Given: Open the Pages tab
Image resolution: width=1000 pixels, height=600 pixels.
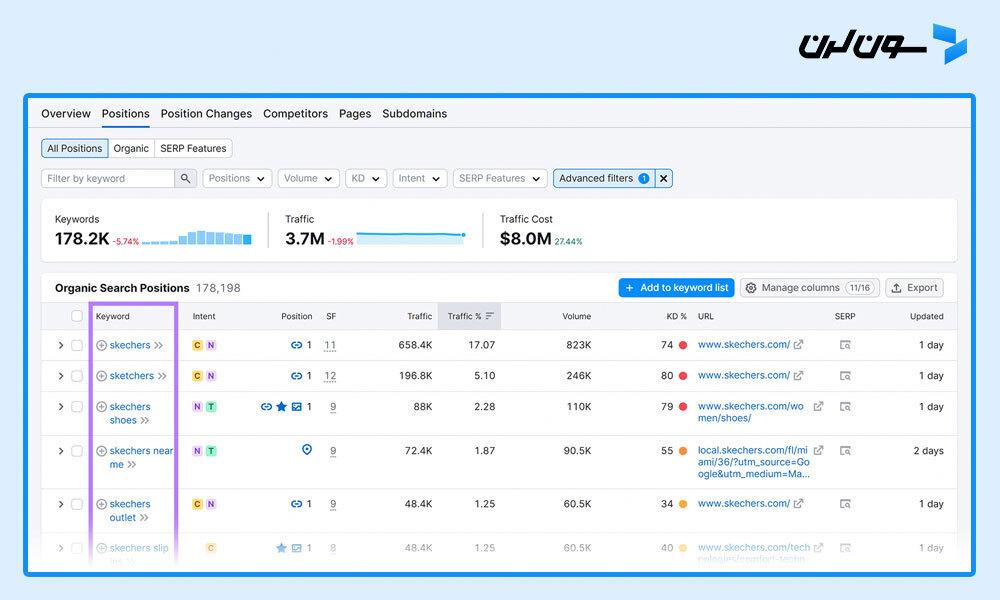Looking at the screenshot, I should pos(355,113).
